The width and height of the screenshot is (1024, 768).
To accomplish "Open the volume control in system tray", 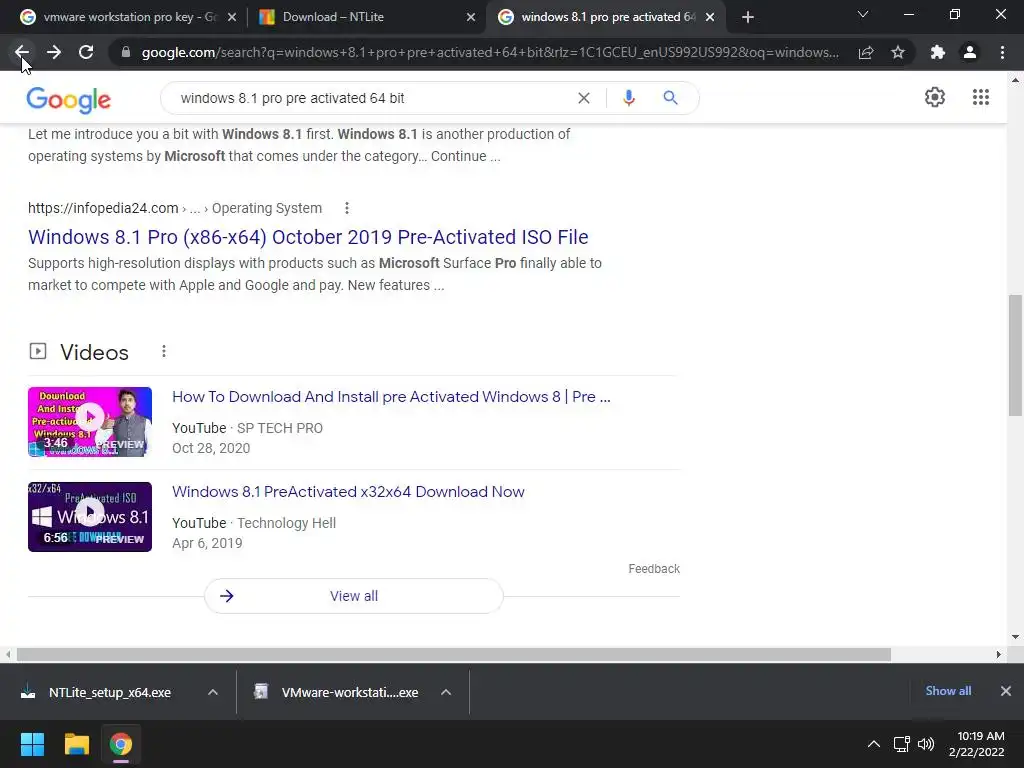I will 926,744.
